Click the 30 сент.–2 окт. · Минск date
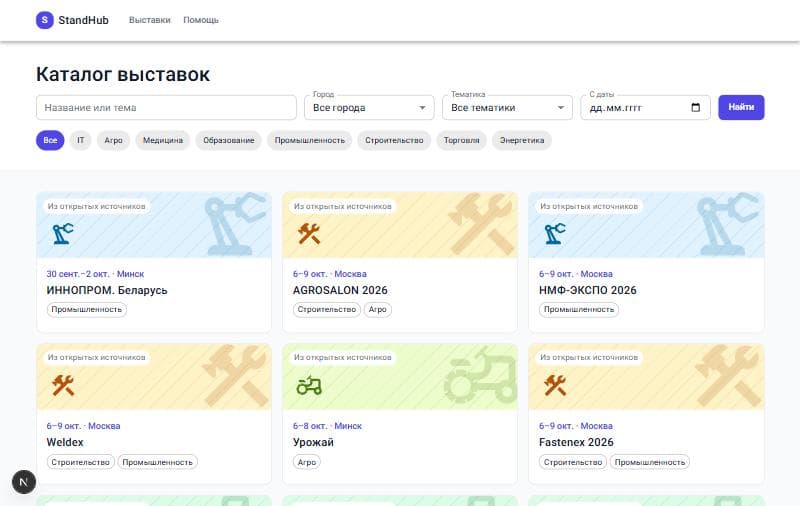This screenshot has height=506, width=800. coord(95,274)
